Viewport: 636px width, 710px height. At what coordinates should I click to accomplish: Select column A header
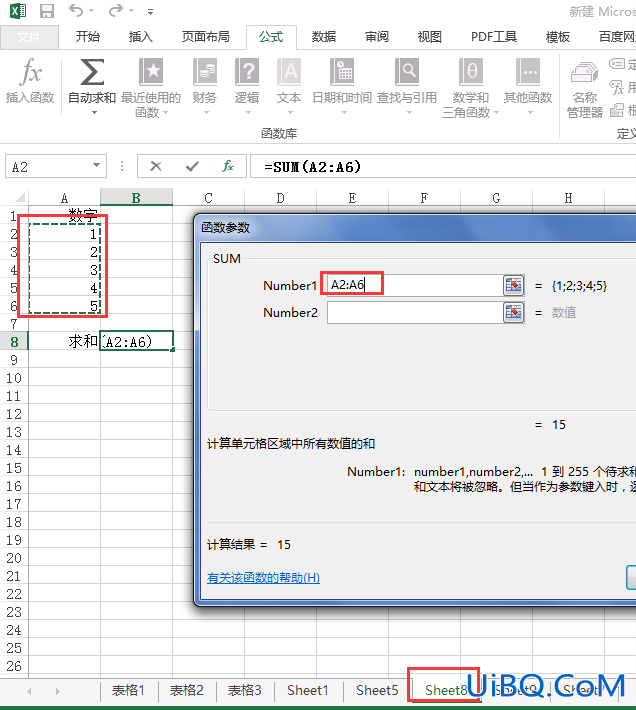pyautogui.click(x=64, y=197)
